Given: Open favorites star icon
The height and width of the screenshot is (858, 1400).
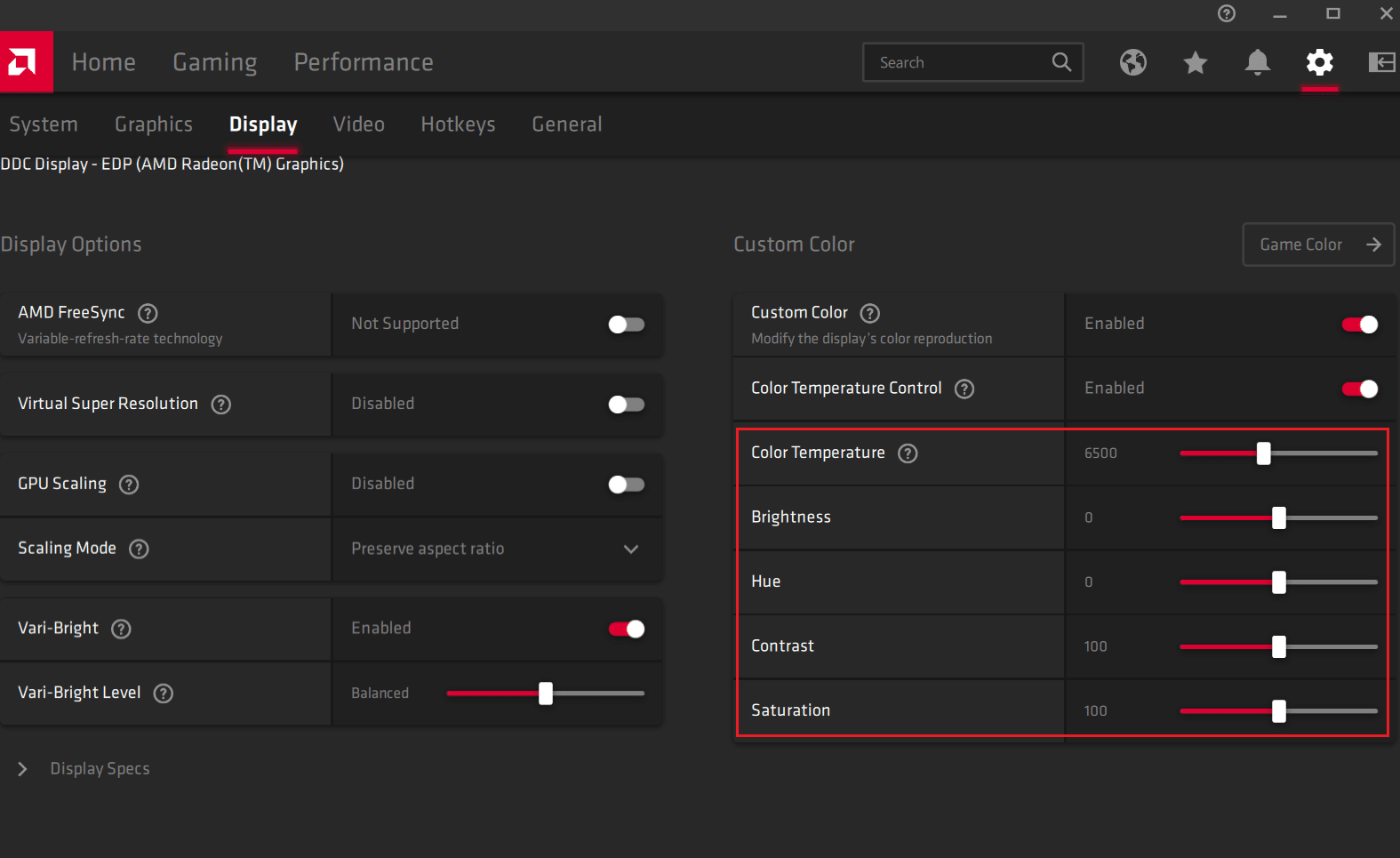Looking at the screenshot, I should 1195,62.
